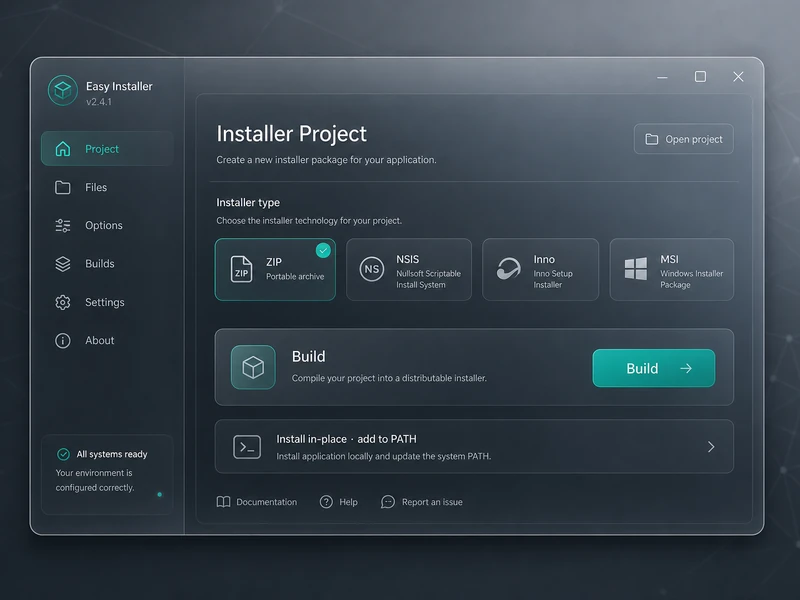Screen dimensions: 800x600
Task: Click 'Compile your project into a distributable installer.'
Action: (389, 378)
